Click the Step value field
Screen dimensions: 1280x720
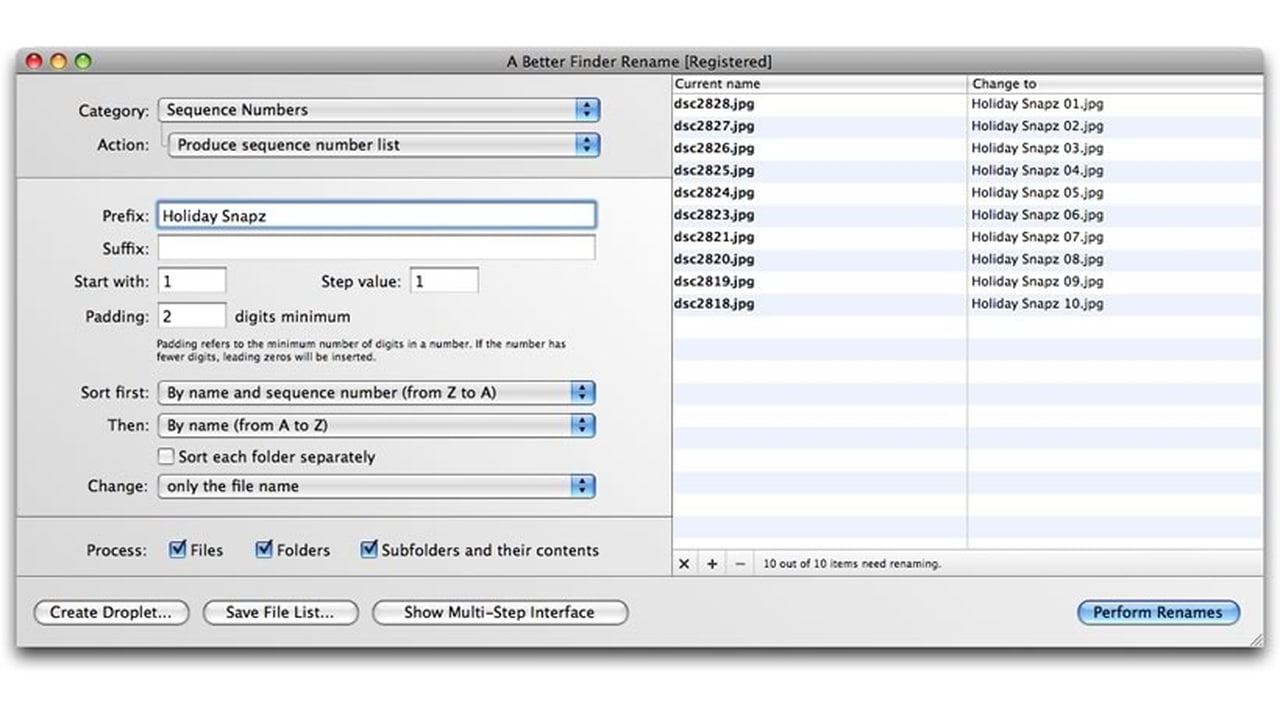coord(444,281)
